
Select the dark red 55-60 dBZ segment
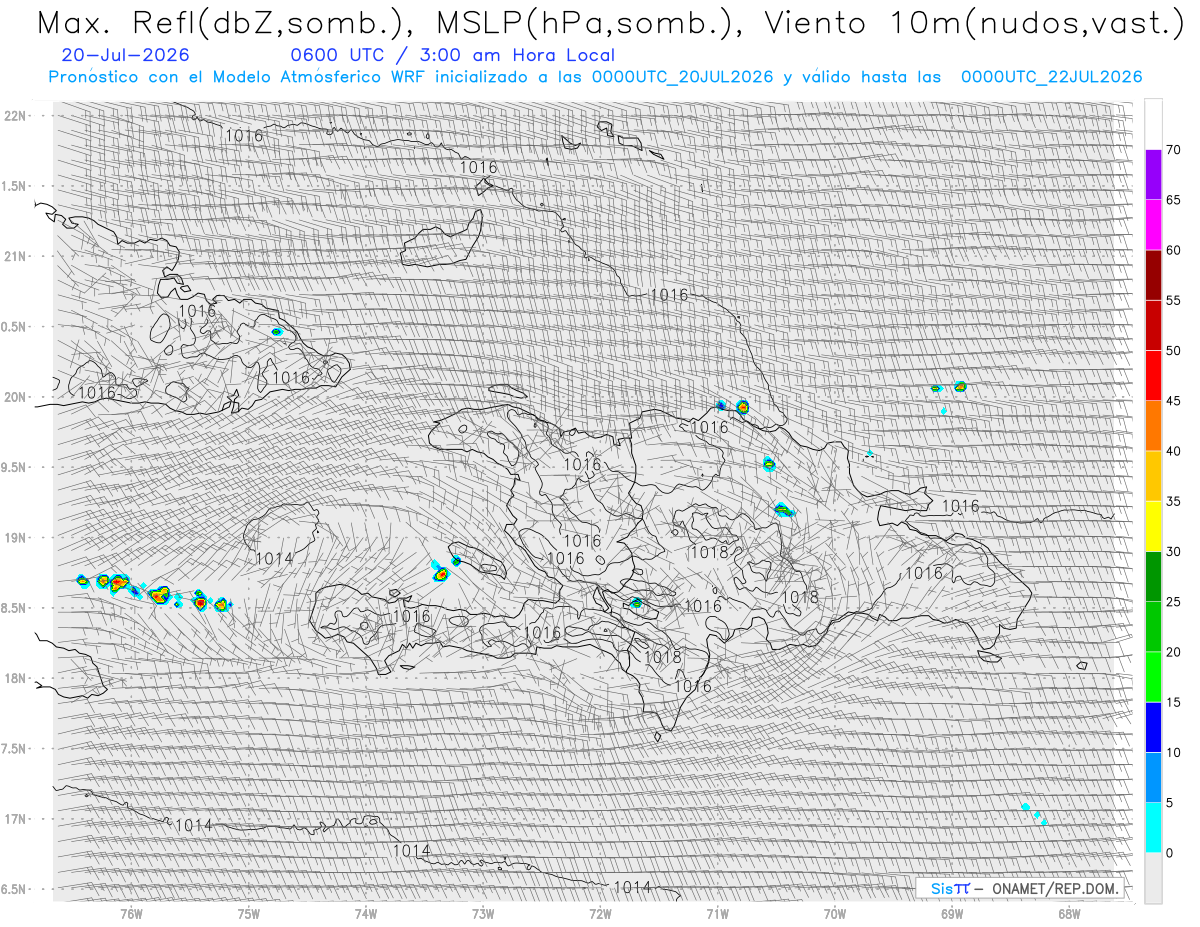click(x=1153, y=275)
